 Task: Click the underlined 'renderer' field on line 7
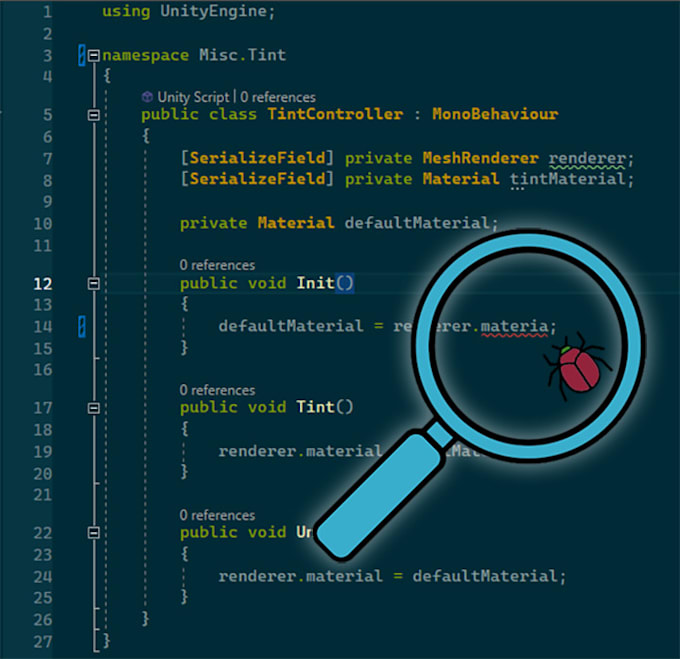click(x=588, y=159)
